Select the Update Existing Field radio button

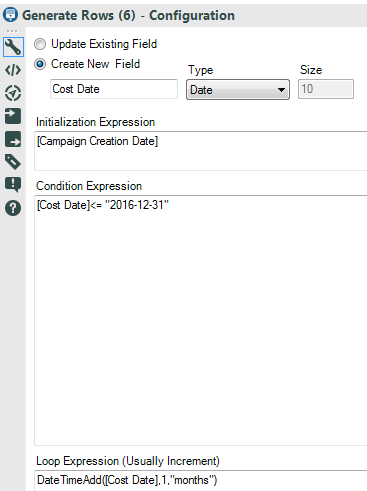tap(40, 44)
